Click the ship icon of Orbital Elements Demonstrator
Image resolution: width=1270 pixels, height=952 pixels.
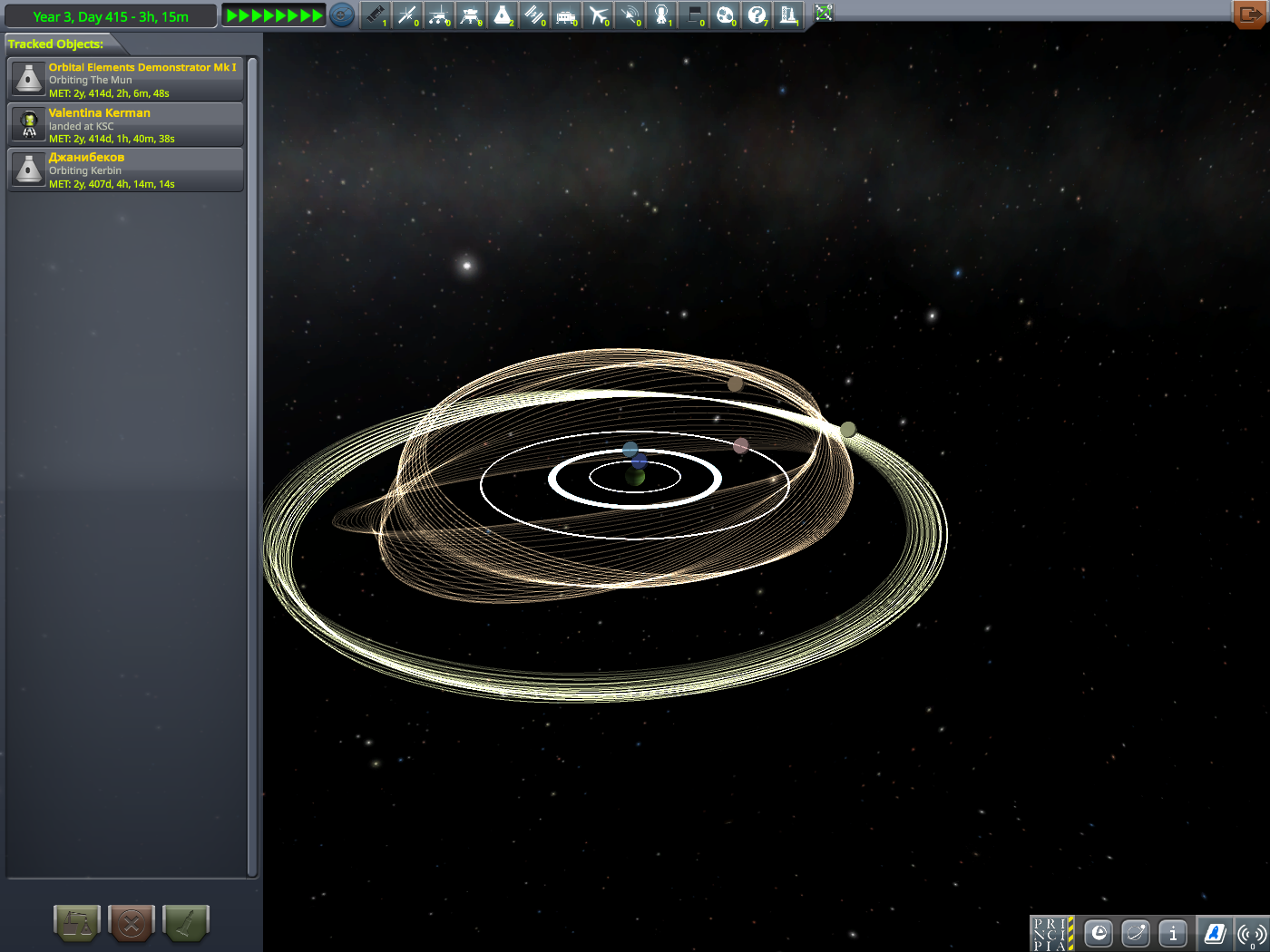[29, 79]
